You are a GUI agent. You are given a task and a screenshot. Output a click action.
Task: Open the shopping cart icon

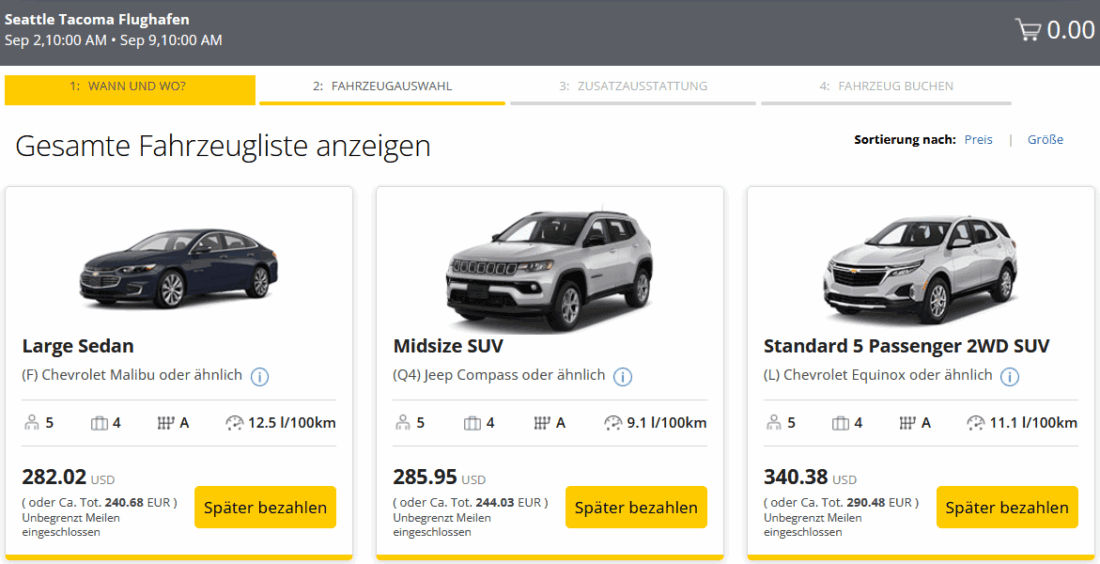pyautogui.click(x=1027, y=30)
